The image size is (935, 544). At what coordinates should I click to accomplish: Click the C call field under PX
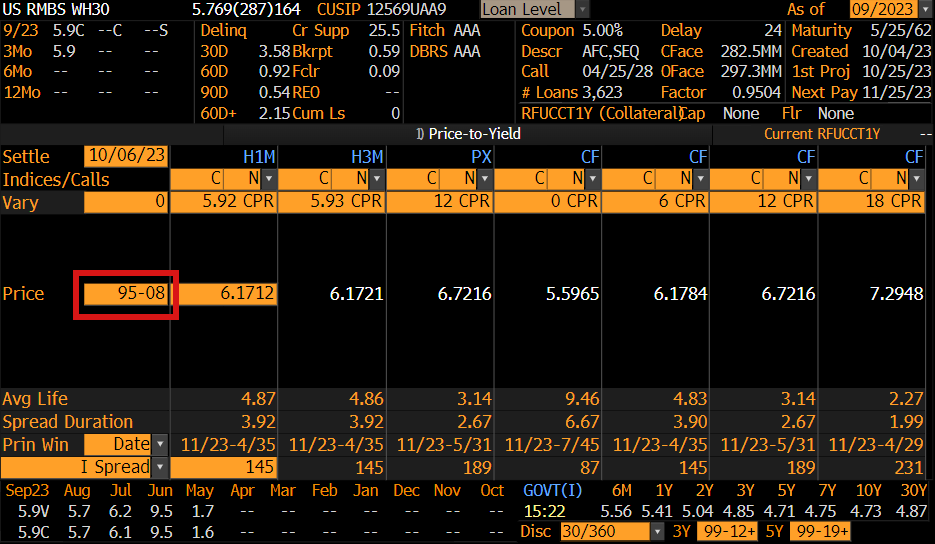413,178
